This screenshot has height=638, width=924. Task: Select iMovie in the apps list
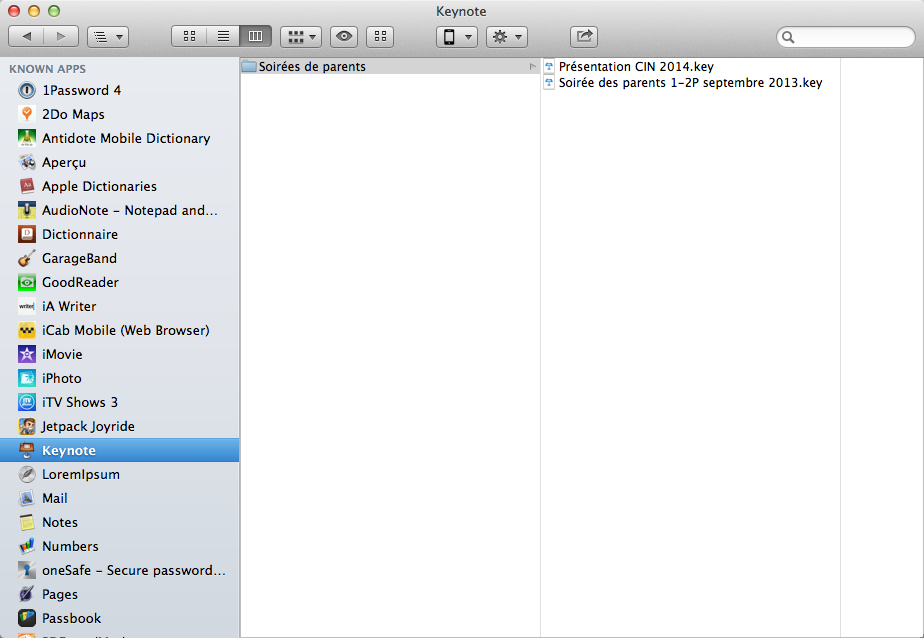[120, 355]
